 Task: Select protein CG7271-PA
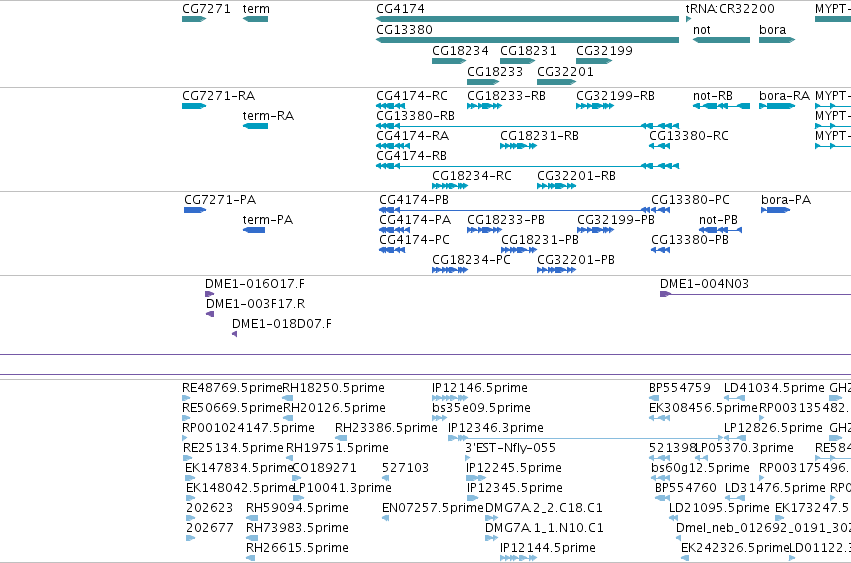(220, 200)
